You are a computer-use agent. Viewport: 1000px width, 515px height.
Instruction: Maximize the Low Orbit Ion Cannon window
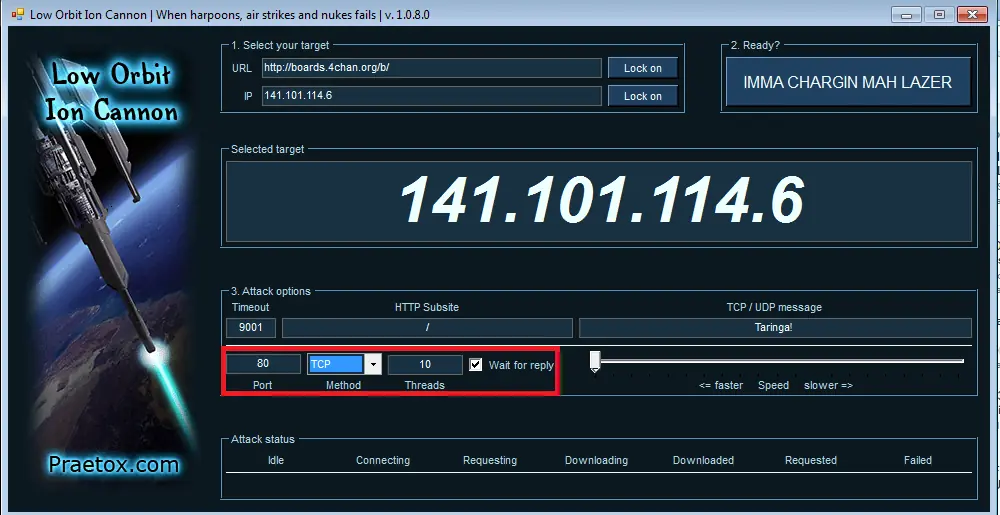tap(939, 14)
